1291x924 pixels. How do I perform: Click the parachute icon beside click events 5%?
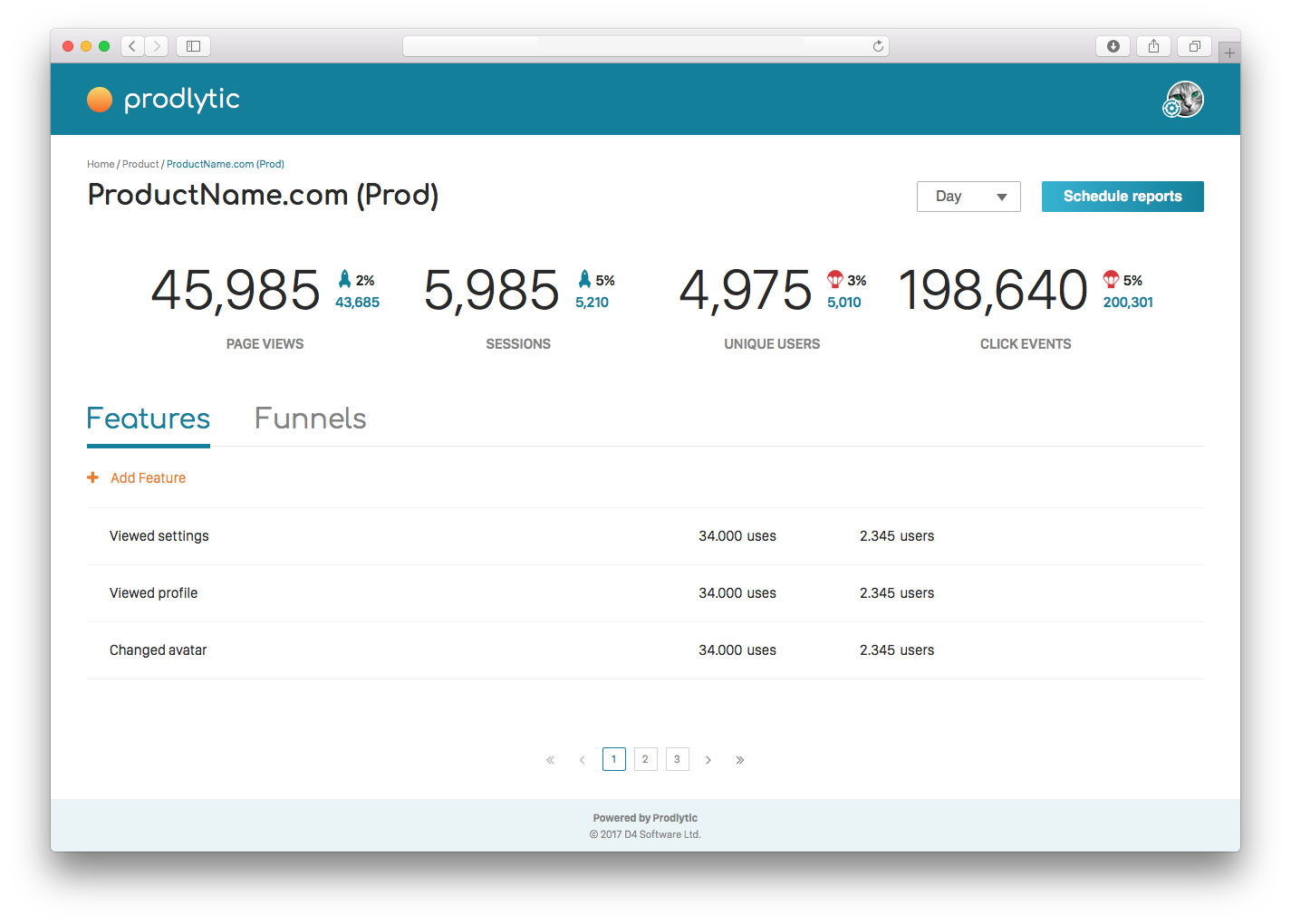1111,279
